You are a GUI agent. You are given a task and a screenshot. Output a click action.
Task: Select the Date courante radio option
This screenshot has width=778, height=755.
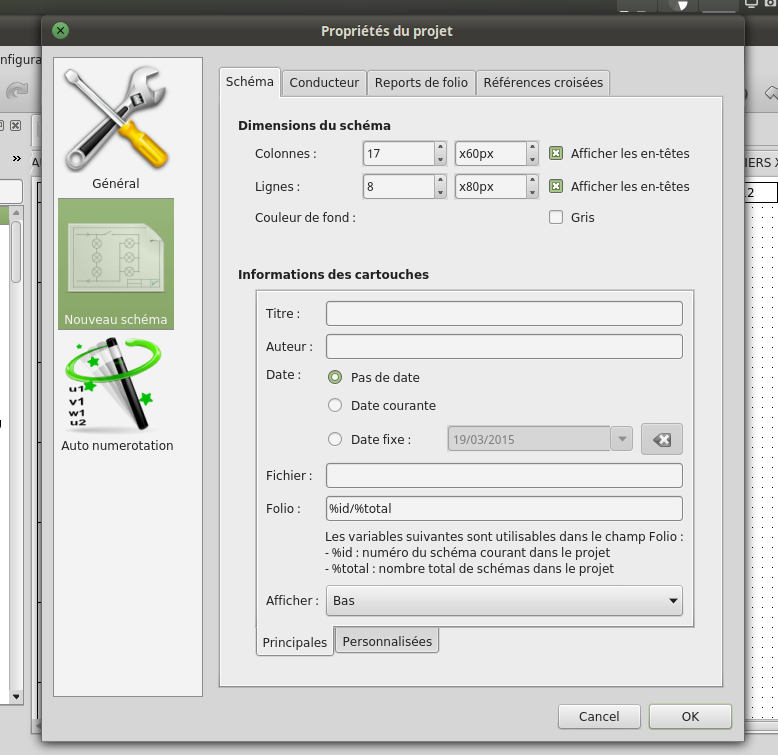point(335,406)
